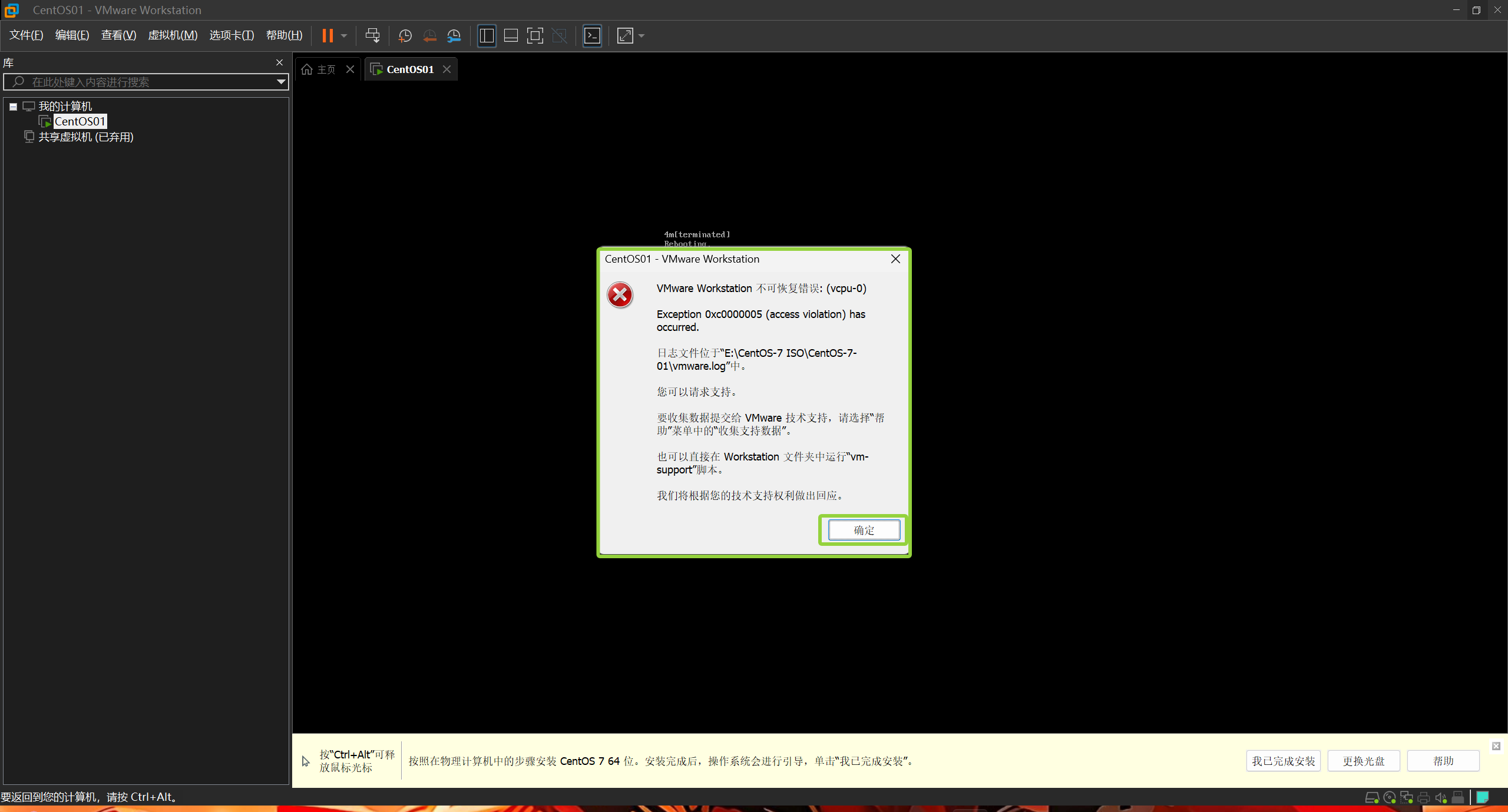Screen dimensions: 1508x812
Task: Click the CD/DVD device status icon
Action: 1390,798
